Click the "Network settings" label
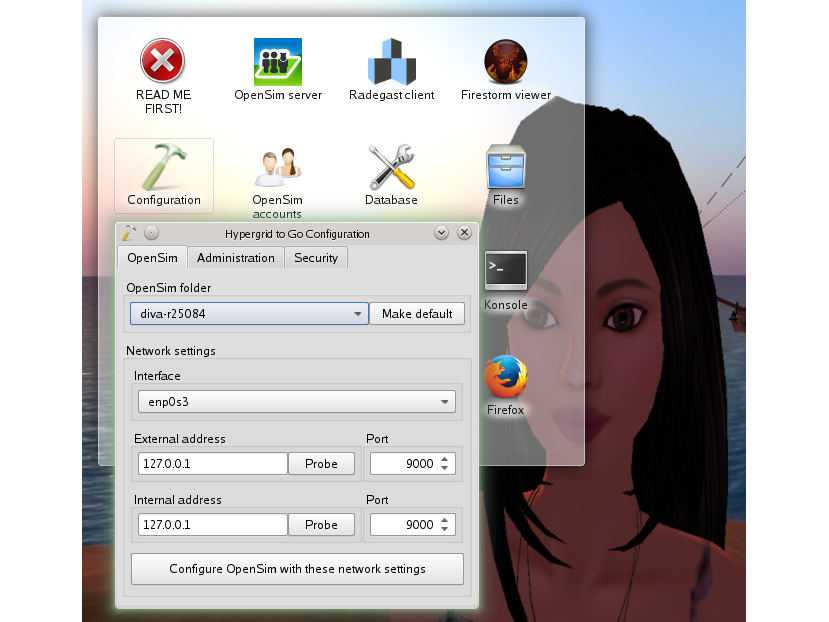 (x=171, y=351)
